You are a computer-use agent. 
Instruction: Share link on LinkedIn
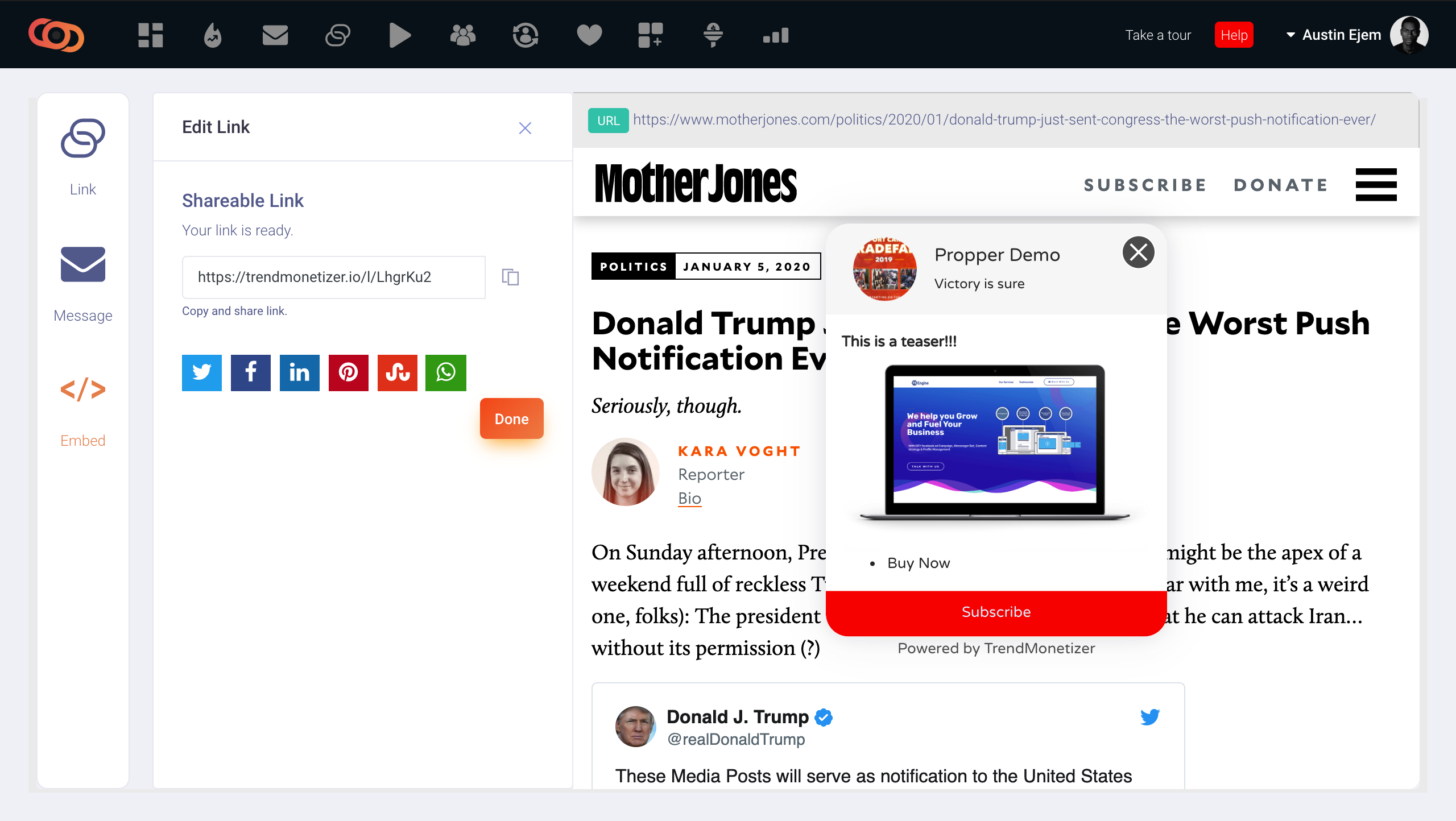pyautogui.click(x=300, y=372)
